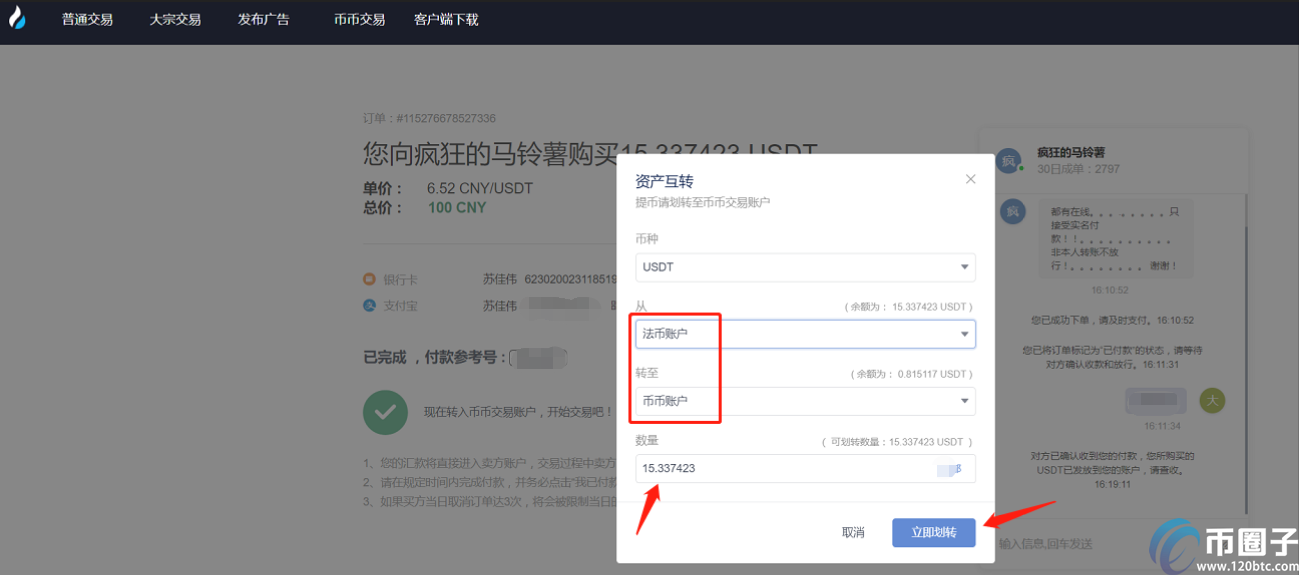Click the seller avatar beside 疯狂的马铃薯
The image size is (1299, 575).
click(1008, 160)
